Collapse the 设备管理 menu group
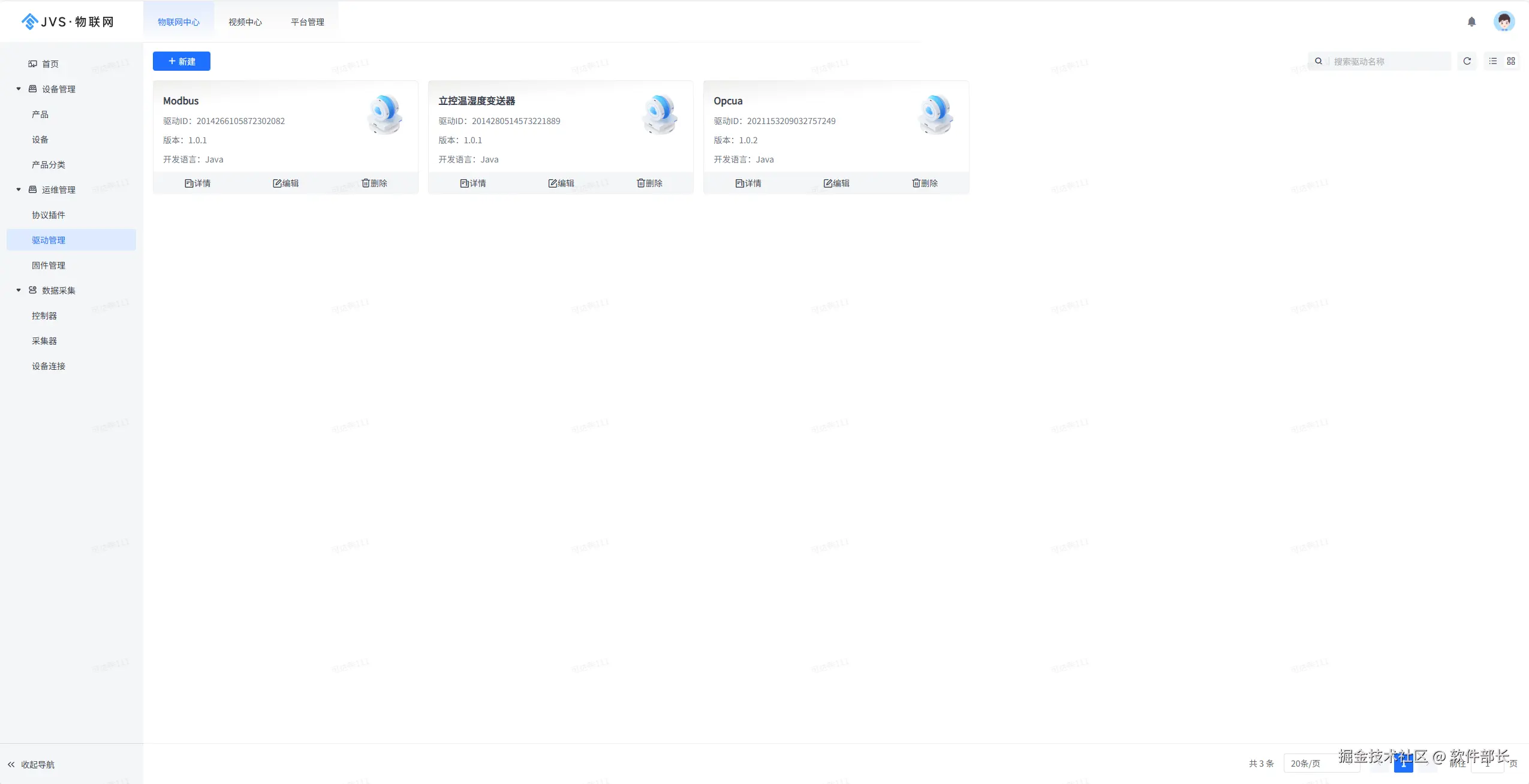 [19, 89]
